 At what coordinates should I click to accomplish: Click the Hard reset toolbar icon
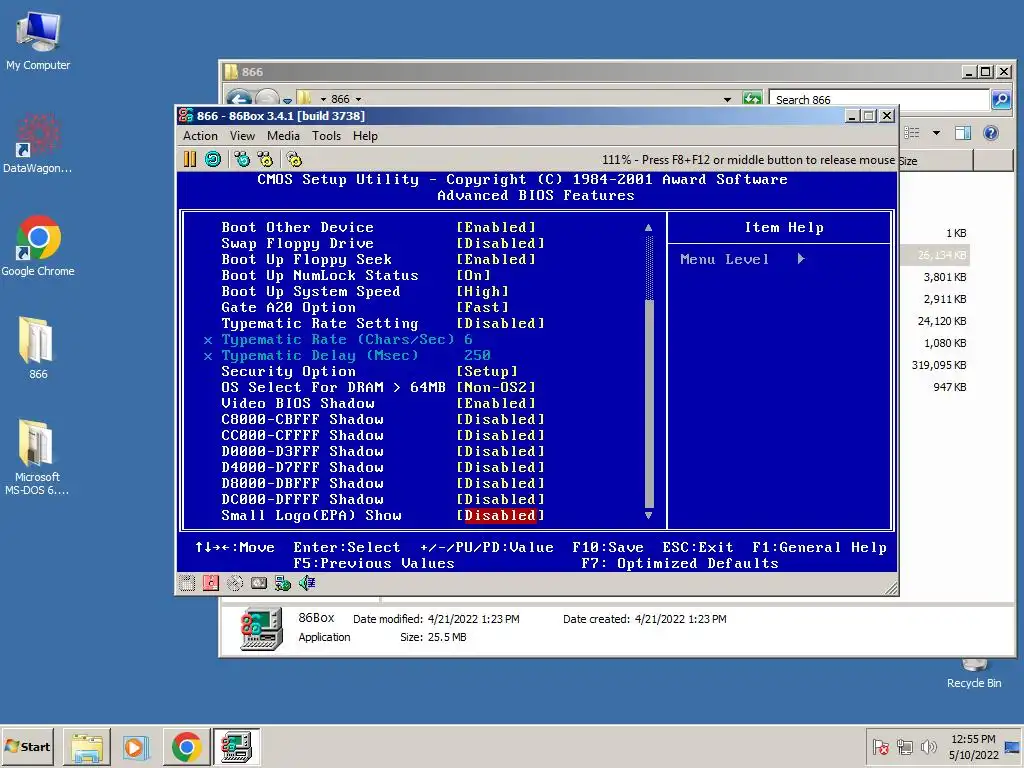pyautogui.click(x=213, y=159)
